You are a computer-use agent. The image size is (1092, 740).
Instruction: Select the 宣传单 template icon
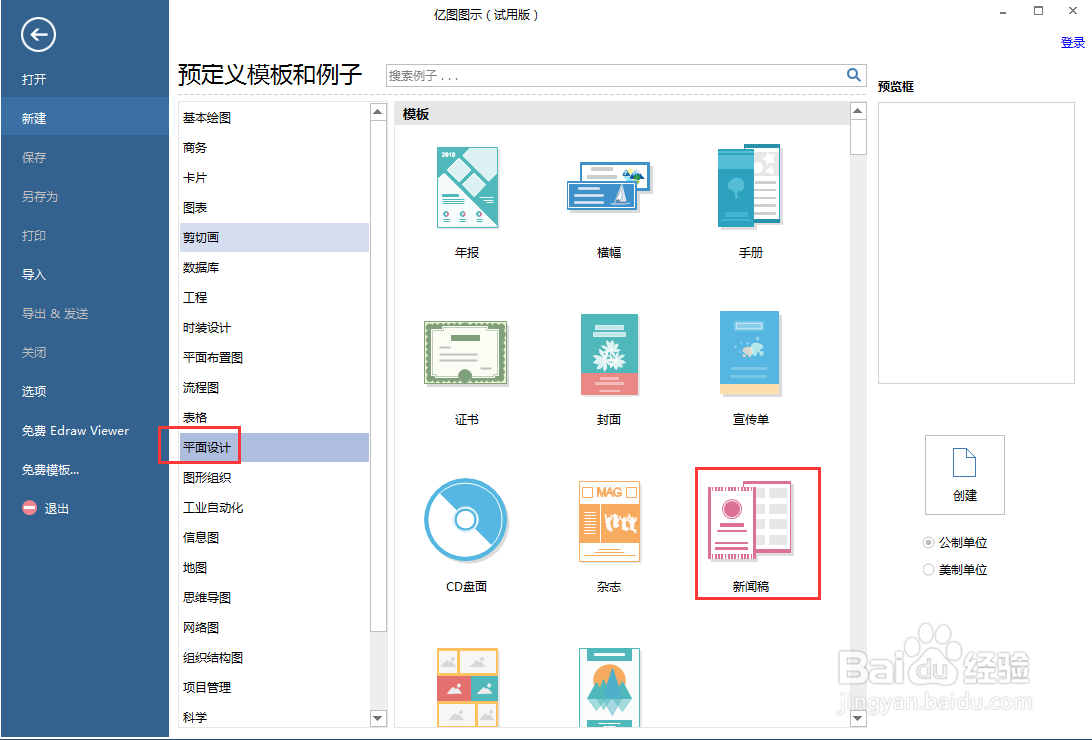[x=750, y=354]
